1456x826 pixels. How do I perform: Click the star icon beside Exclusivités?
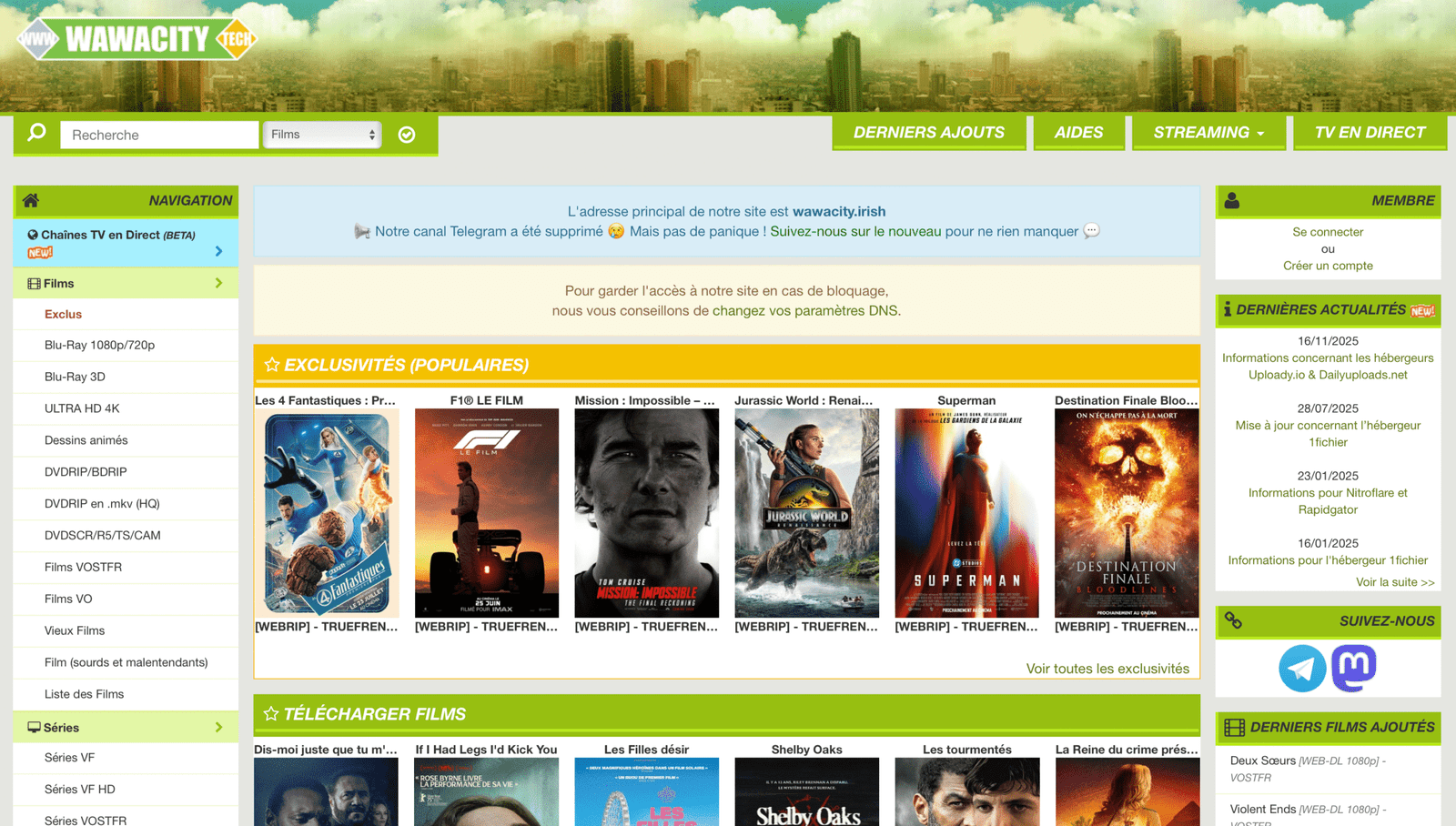(x=271, y=365)
